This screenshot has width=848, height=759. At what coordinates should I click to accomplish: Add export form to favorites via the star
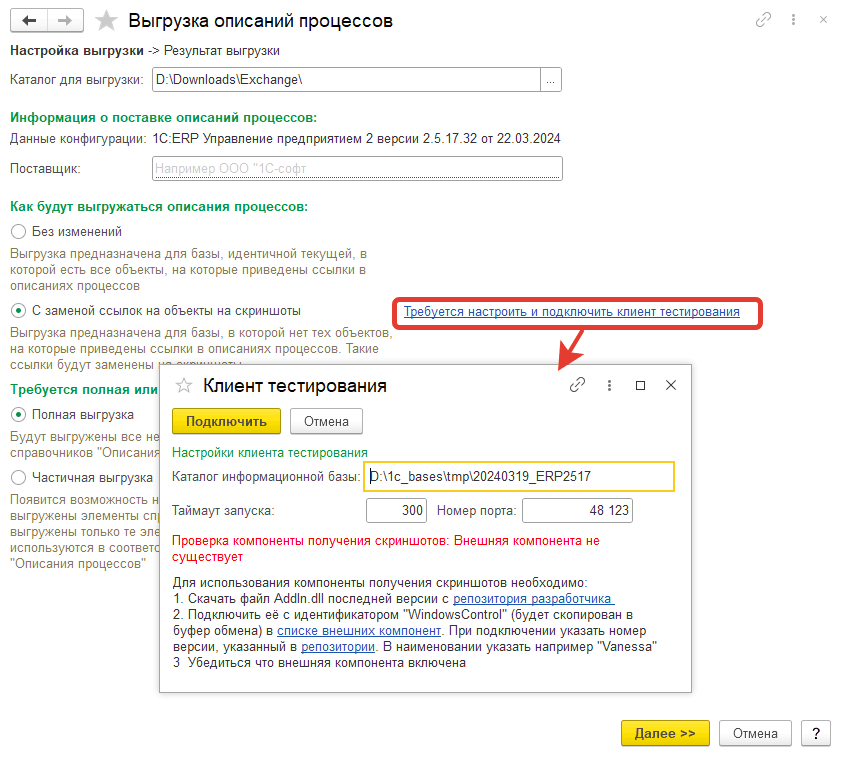[106, 21]
